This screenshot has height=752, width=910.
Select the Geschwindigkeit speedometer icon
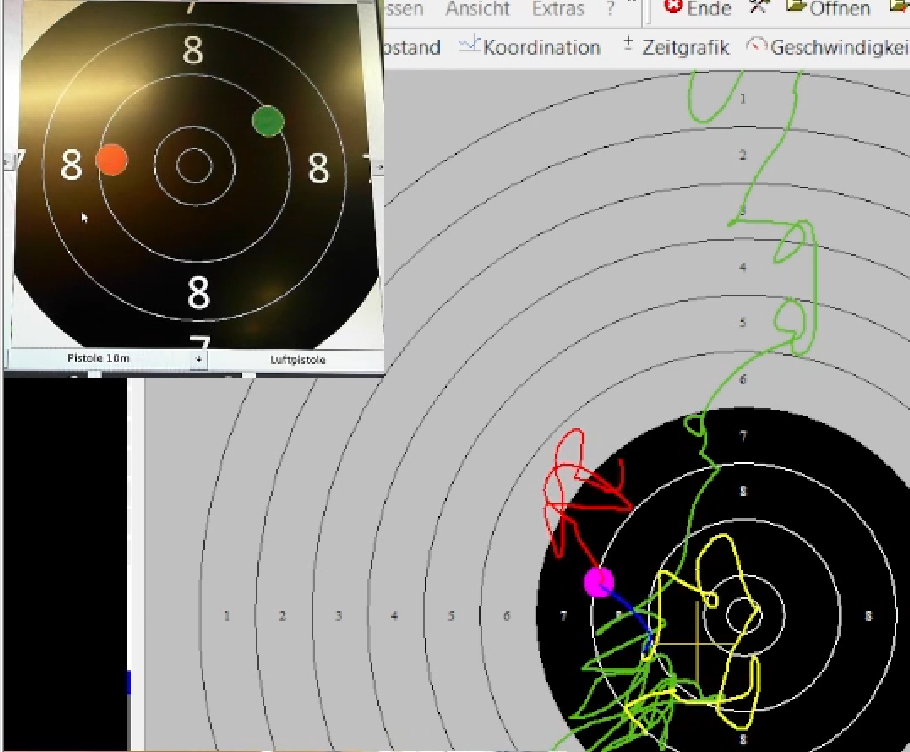(x=757, y=47)
